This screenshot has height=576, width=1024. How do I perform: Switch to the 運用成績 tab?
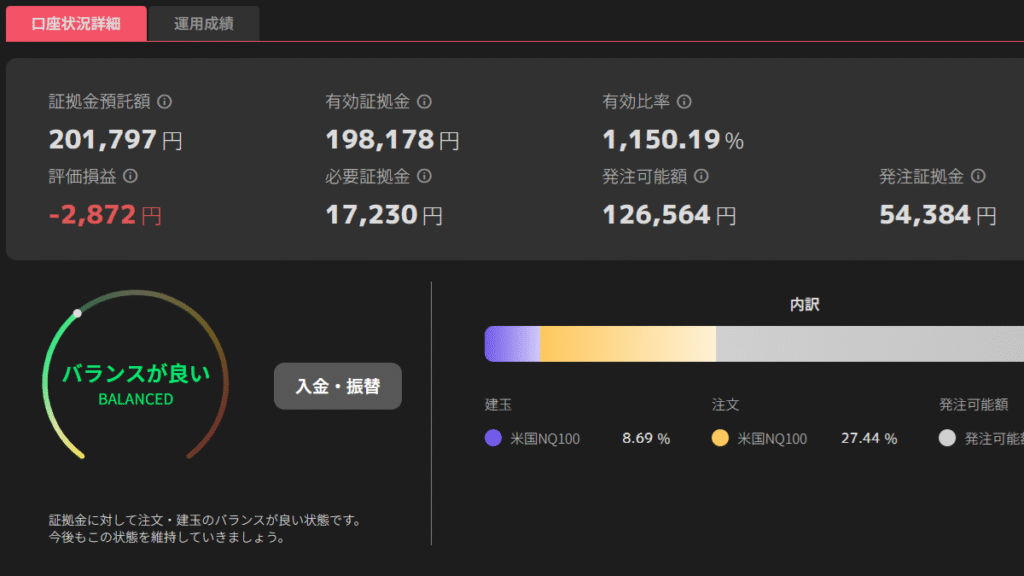[204, 24]
